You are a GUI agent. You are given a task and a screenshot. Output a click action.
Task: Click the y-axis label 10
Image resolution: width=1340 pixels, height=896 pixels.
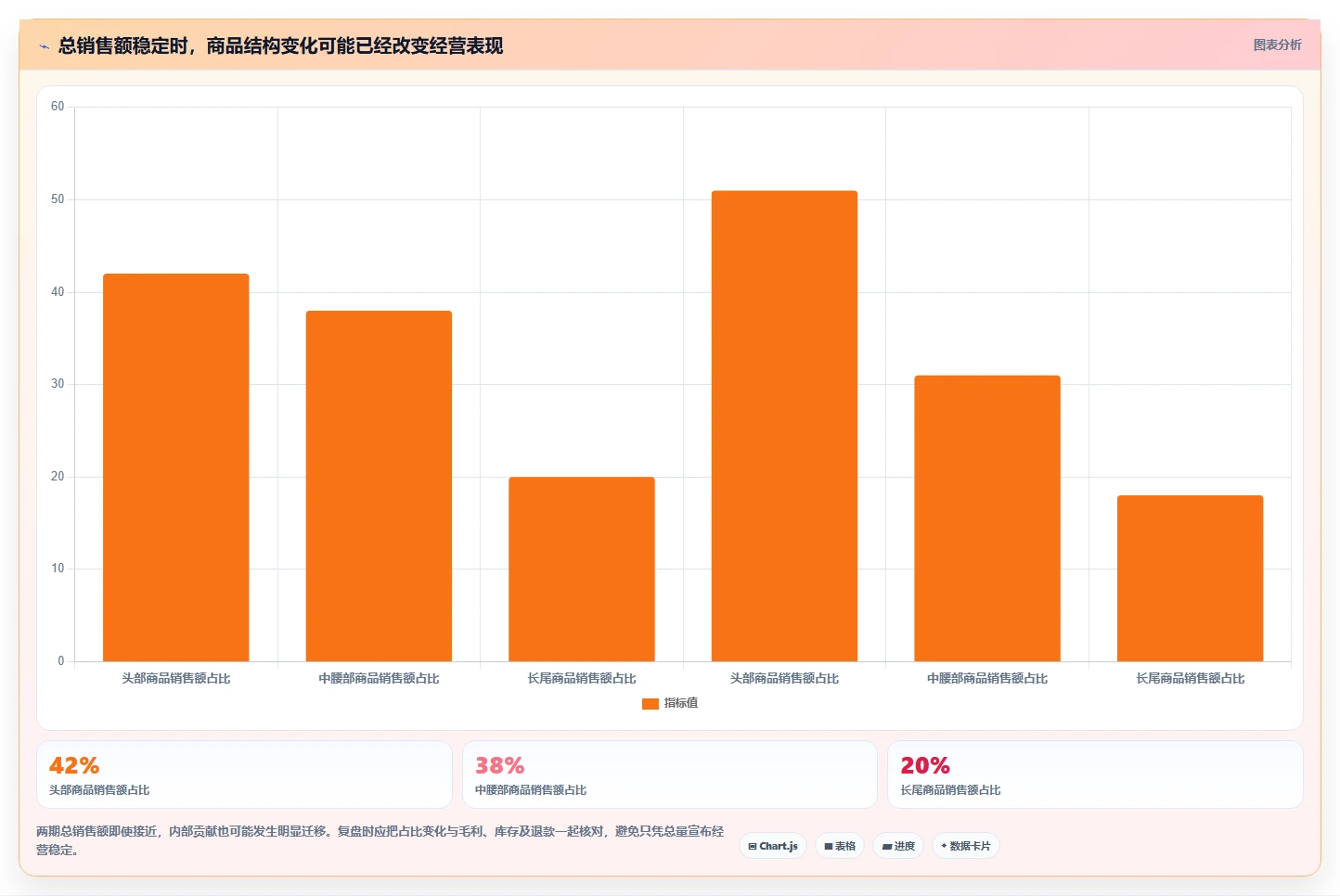coord(58,569)
